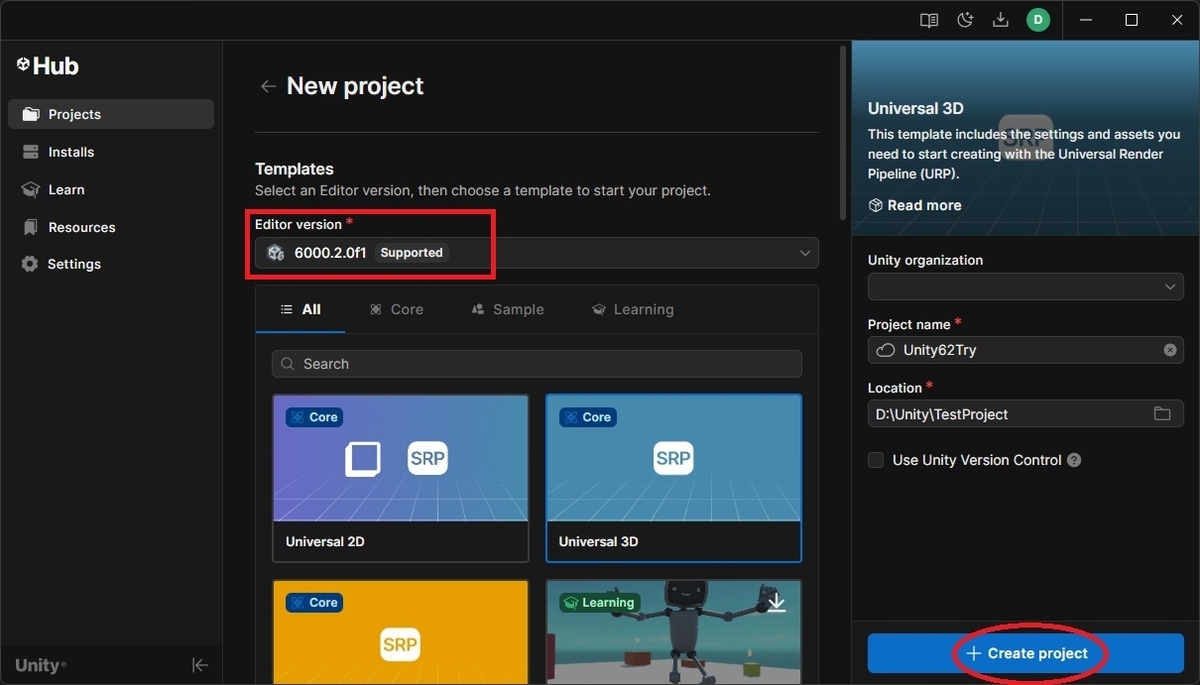Open the Hub documentation book icon
The image size is (1200, 685).
[x=928, y=19]
